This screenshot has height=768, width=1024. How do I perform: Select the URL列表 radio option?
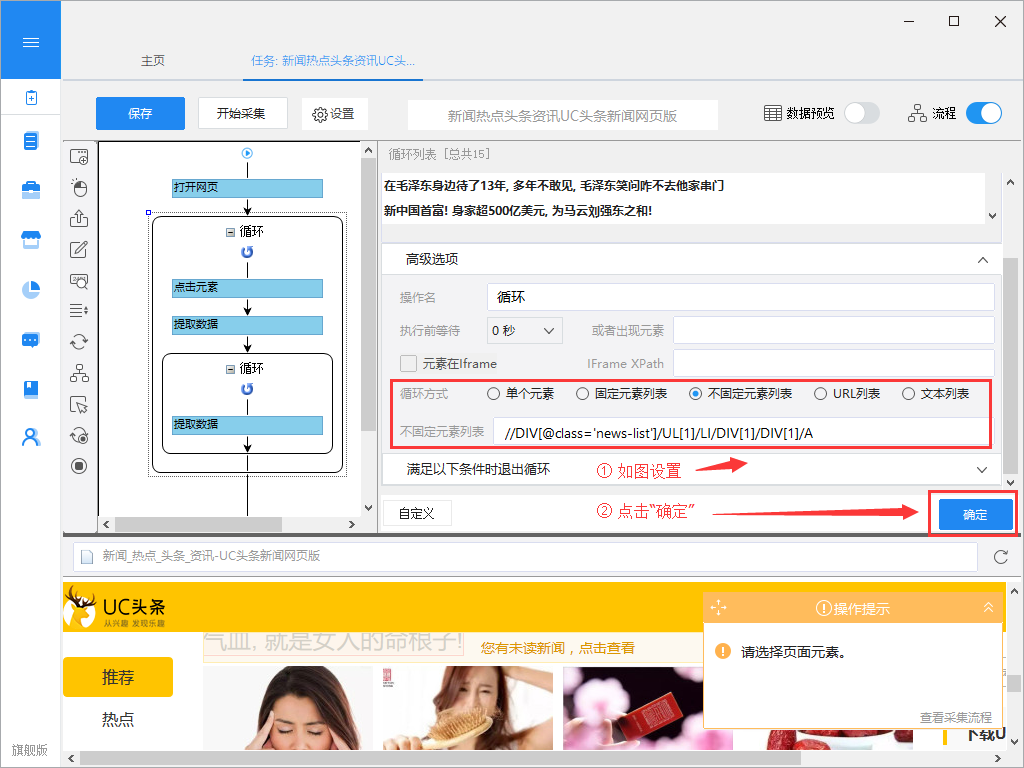pos(820,394)
